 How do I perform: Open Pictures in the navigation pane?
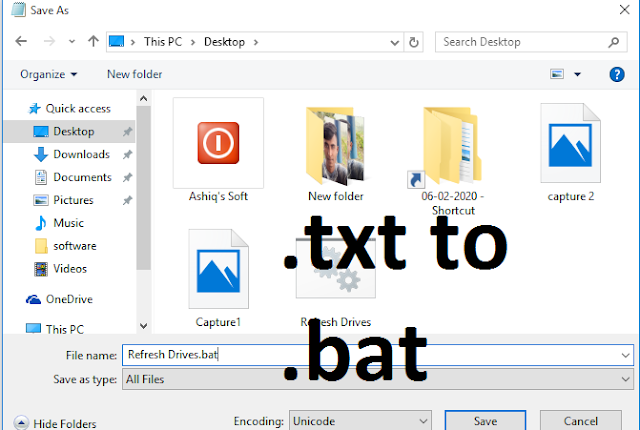click(x=63, y=200)
